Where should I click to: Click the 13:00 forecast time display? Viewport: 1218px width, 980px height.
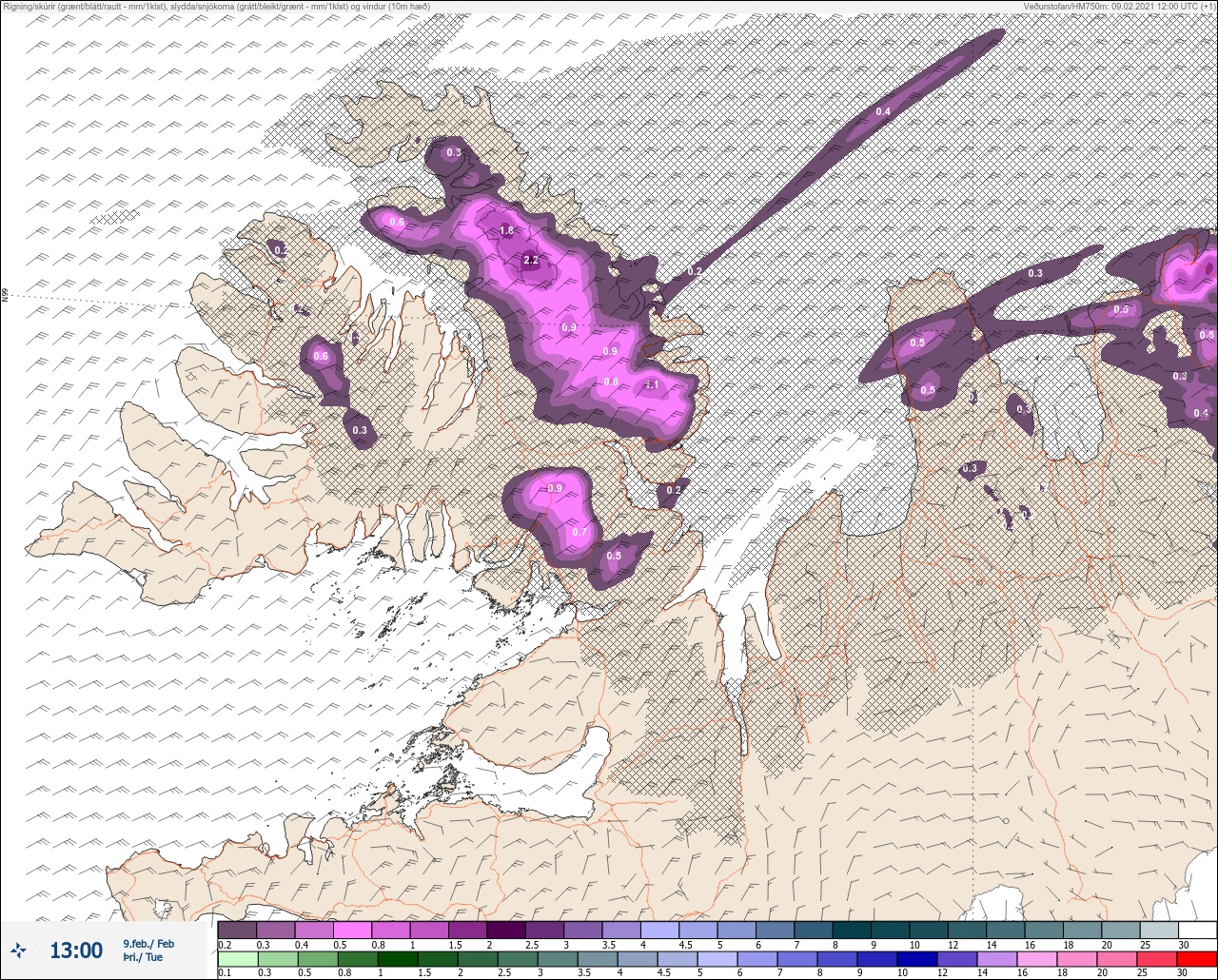pyautogui.click(x=76, y=951)
